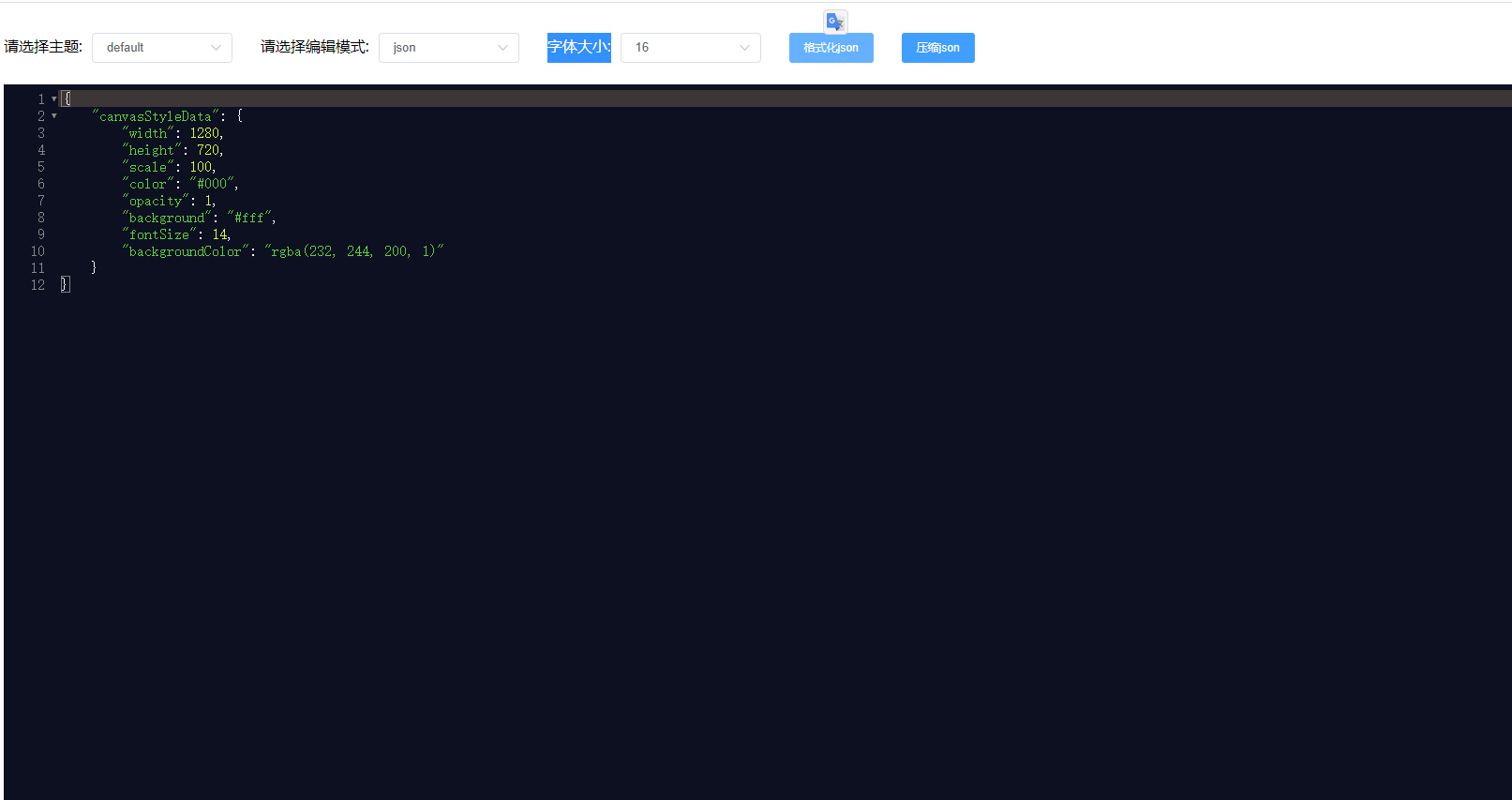The width and height of the screenshot is (1512, 800).
Task: Collapse the fold arrow on line 1
Action: [x=54, y=98]
